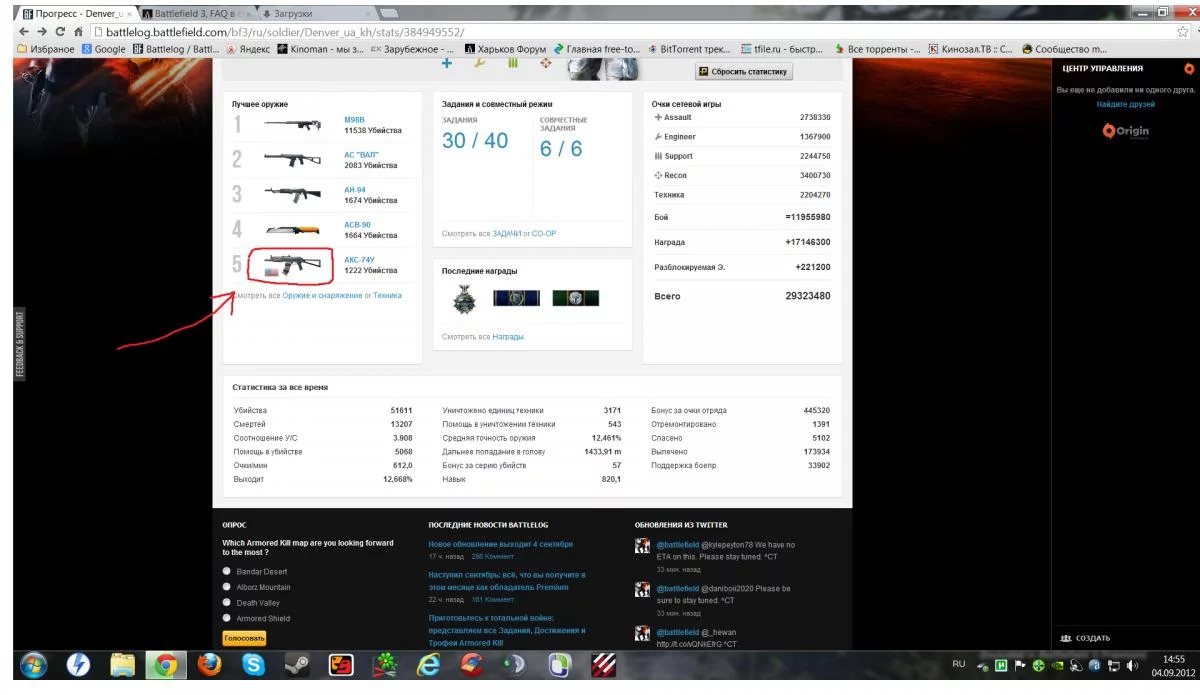
Task: Submit poll with Голосовать button
Action: pos(244,638)
